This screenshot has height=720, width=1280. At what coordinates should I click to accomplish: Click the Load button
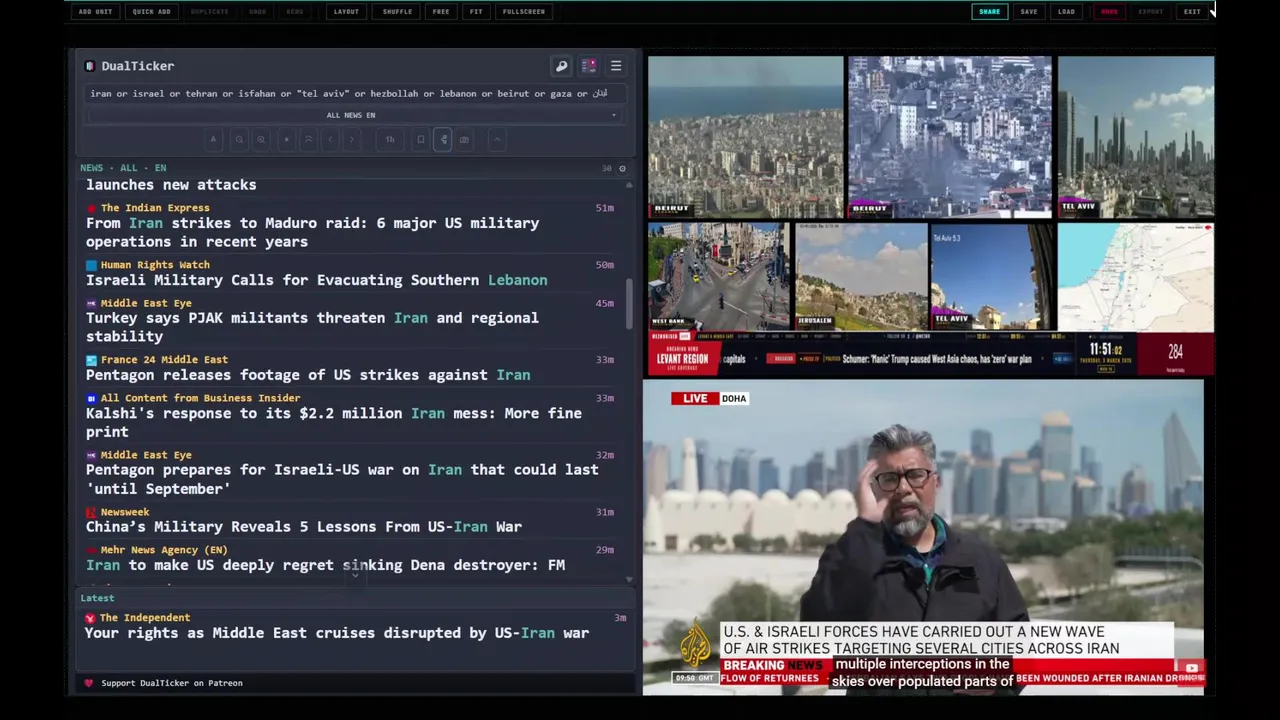[x=1066, y=12]
